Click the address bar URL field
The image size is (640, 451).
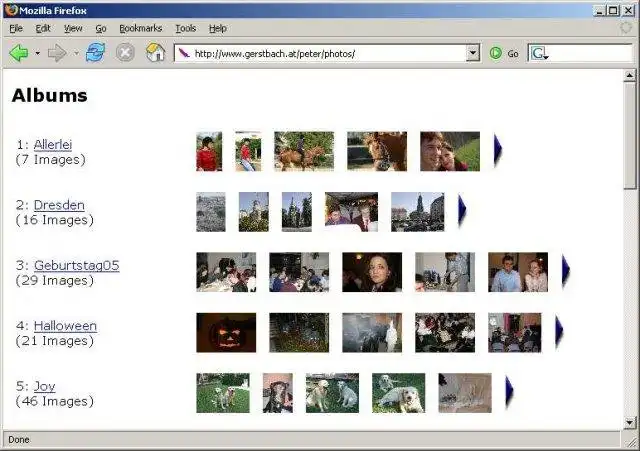tap(329, 53)
